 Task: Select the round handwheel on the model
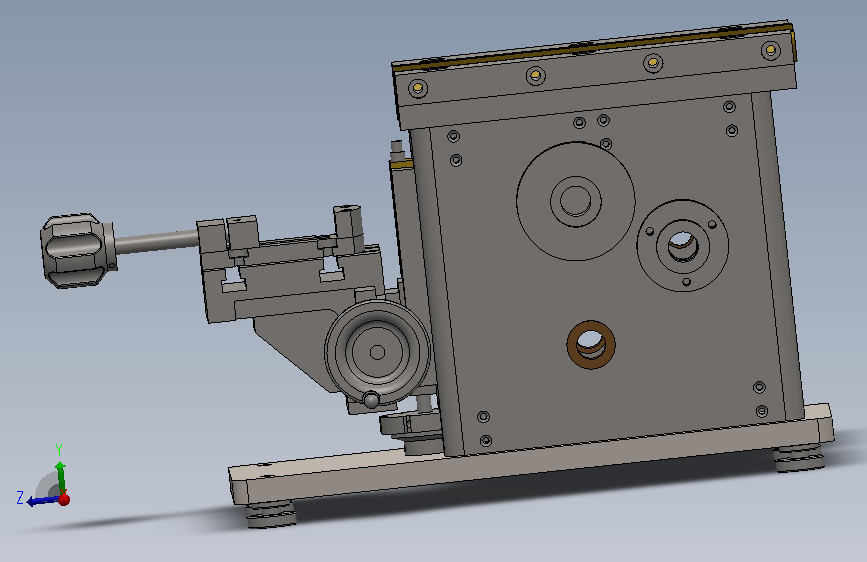click(x=378, y=351)
